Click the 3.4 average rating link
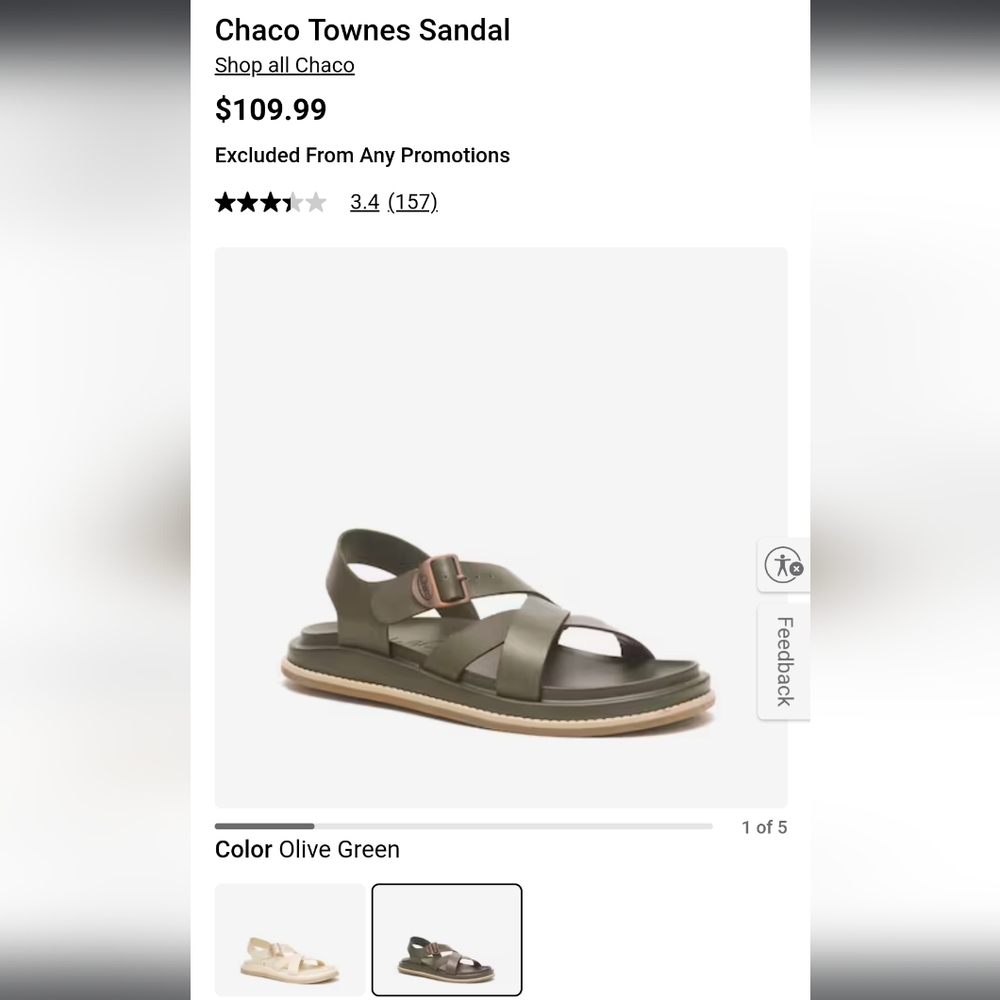Image resolution: width=1000 pixels, height=1000 pixels. coord(364,202)
